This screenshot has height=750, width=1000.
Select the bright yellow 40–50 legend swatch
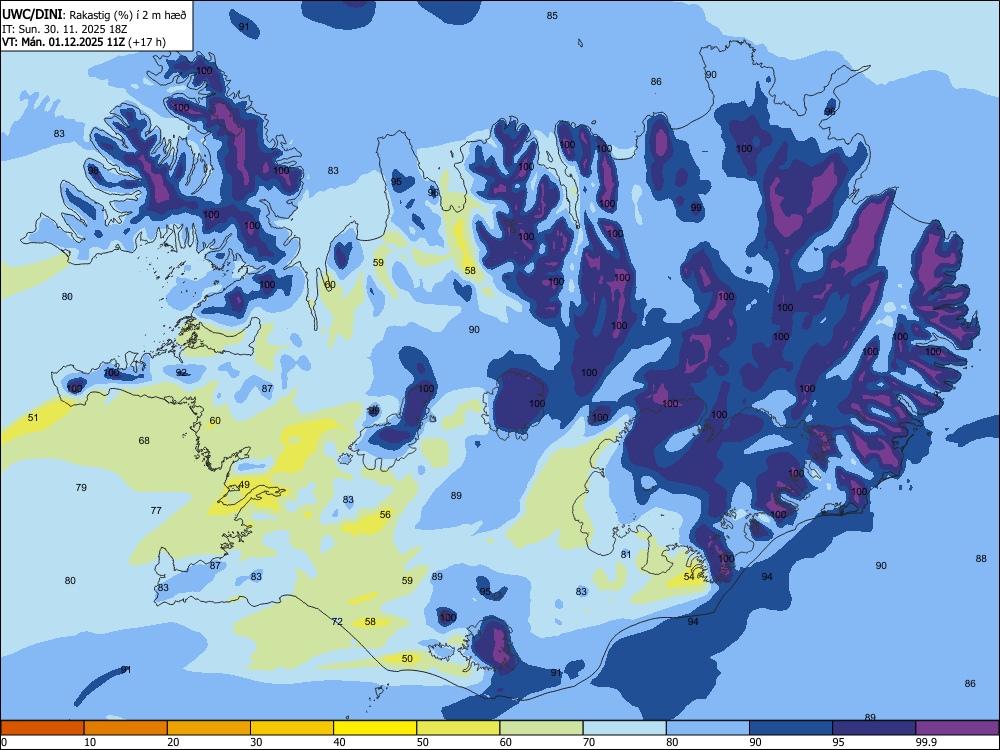(375, 728)
